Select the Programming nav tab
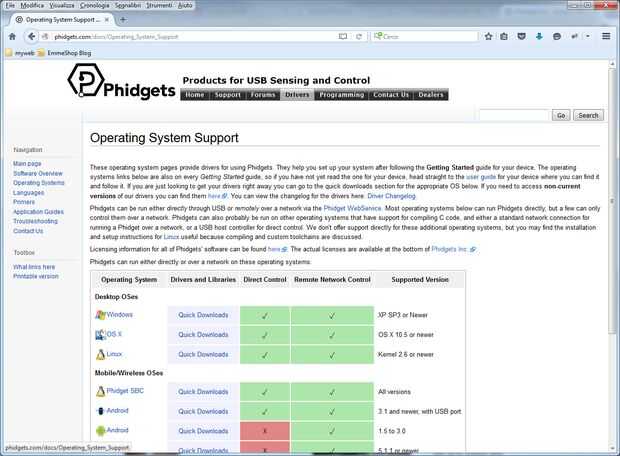Screen dimensions: 620x456 pyautogui.click(x=341, y=95)
